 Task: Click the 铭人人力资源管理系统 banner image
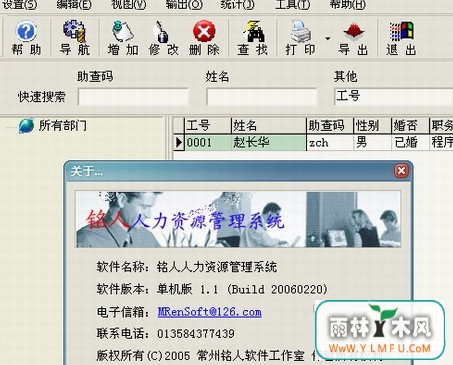[x=238, y=219]
